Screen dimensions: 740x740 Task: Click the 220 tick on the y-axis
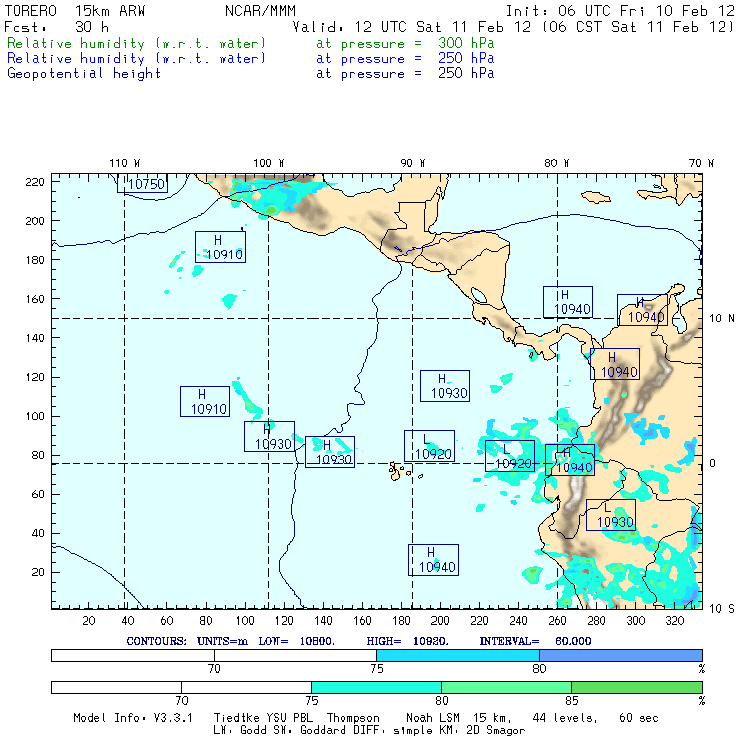click(x=36, y=182)
